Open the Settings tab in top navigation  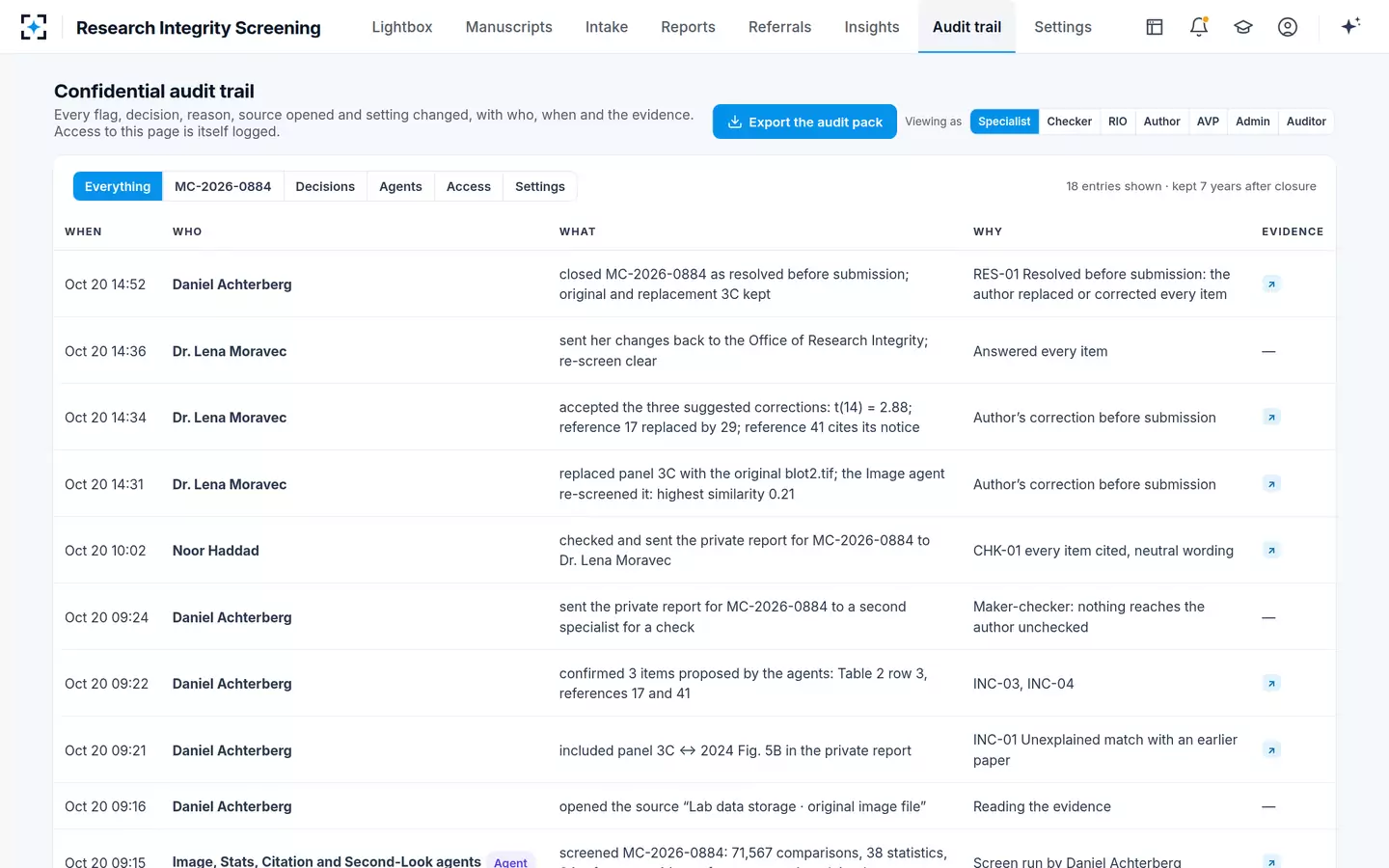tap(1063, 27)
